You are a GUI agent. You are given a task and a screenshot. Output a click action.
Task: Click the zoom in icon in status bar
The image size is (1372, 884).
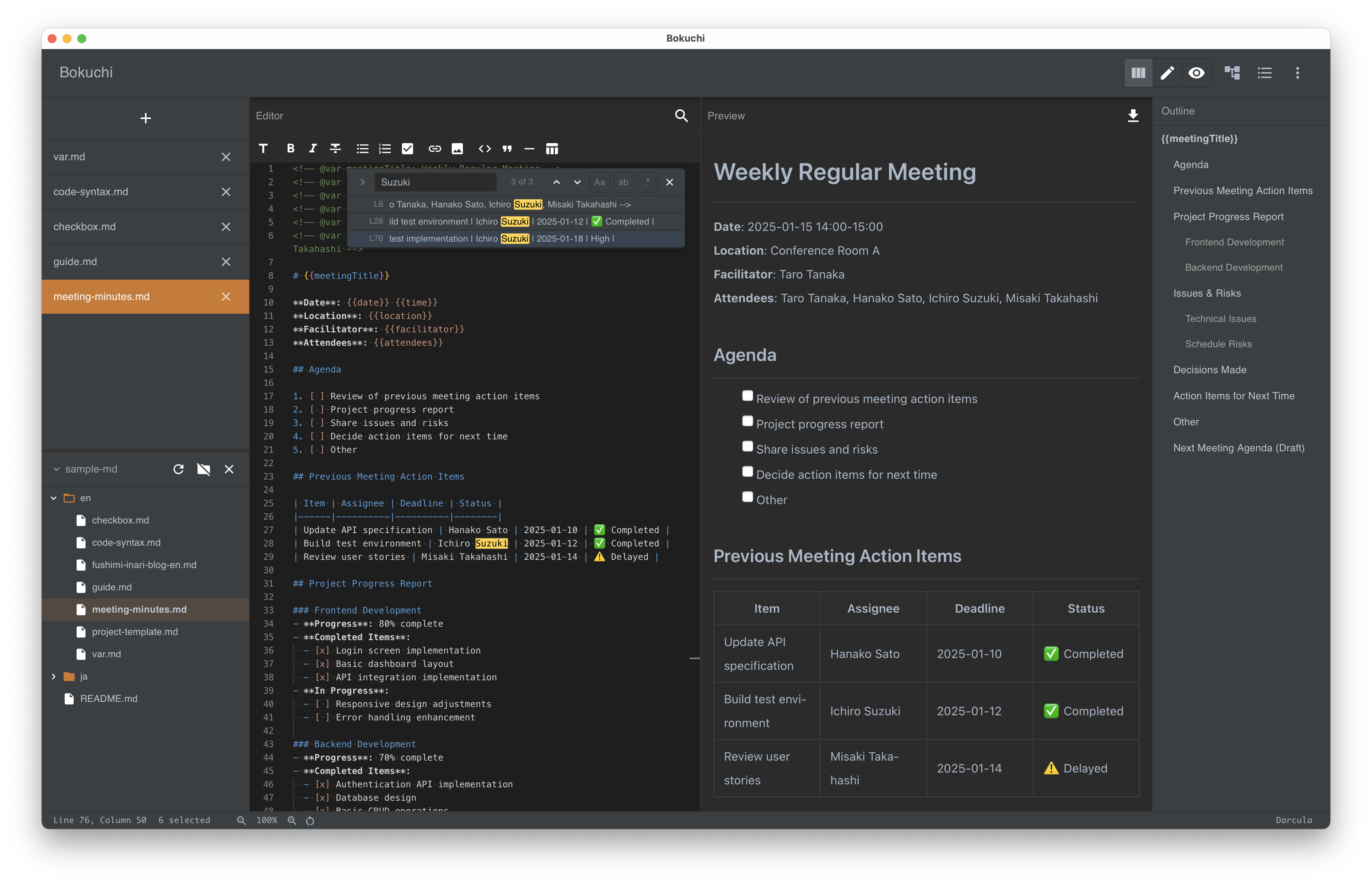tap(292, 820)
